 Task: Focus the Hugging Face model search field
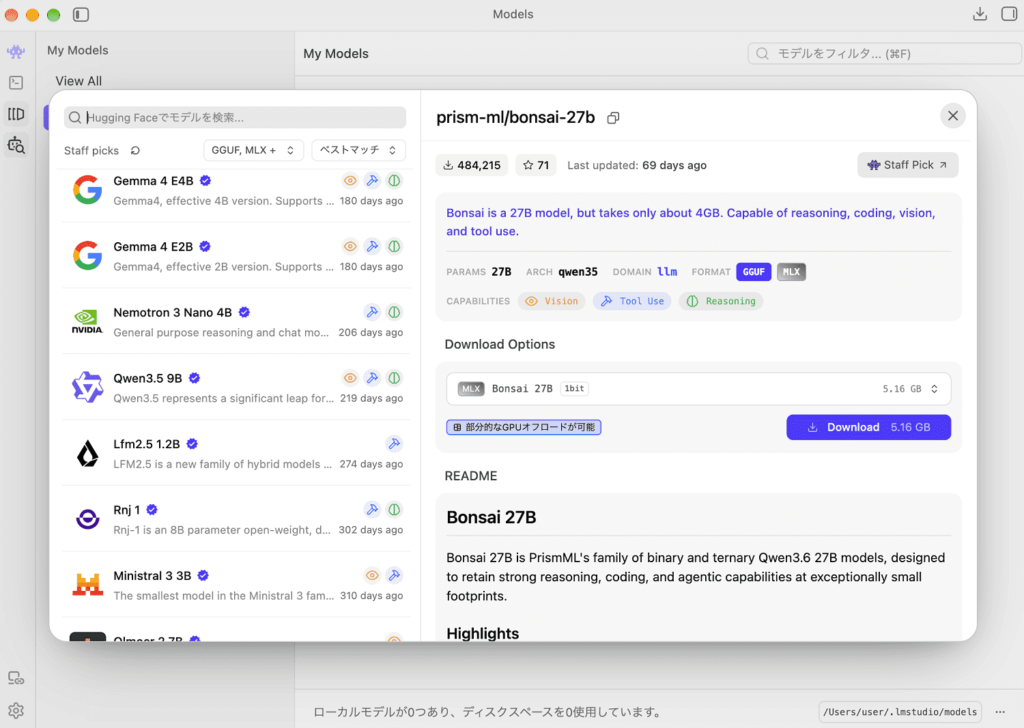coord(235,118)
